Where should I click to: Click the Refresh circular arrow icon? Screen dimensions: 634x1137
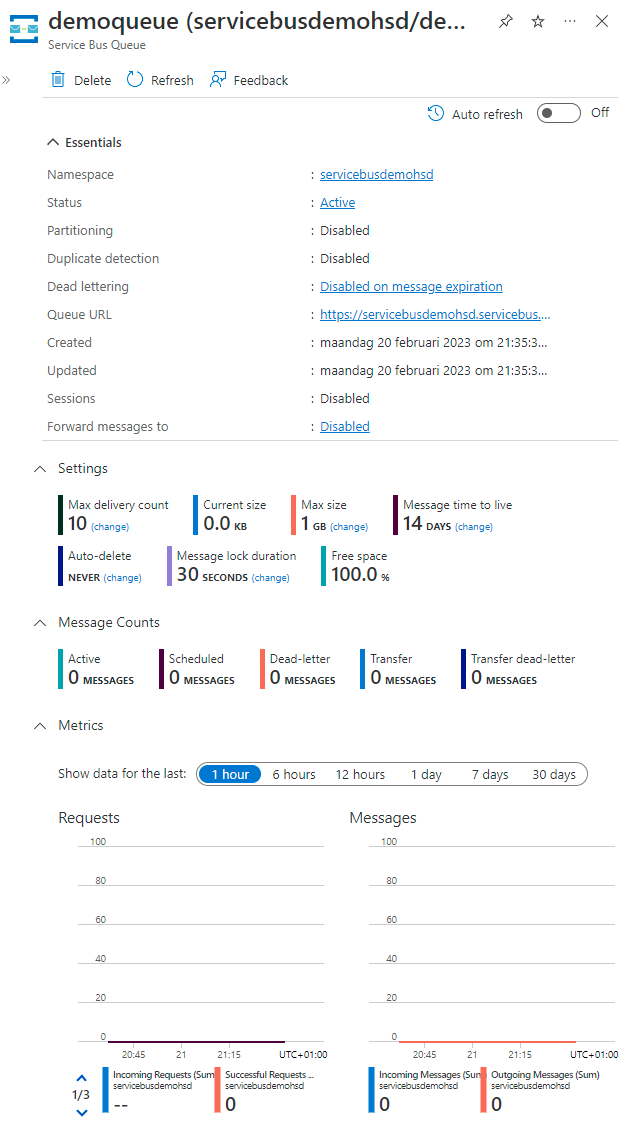[135, 80]
